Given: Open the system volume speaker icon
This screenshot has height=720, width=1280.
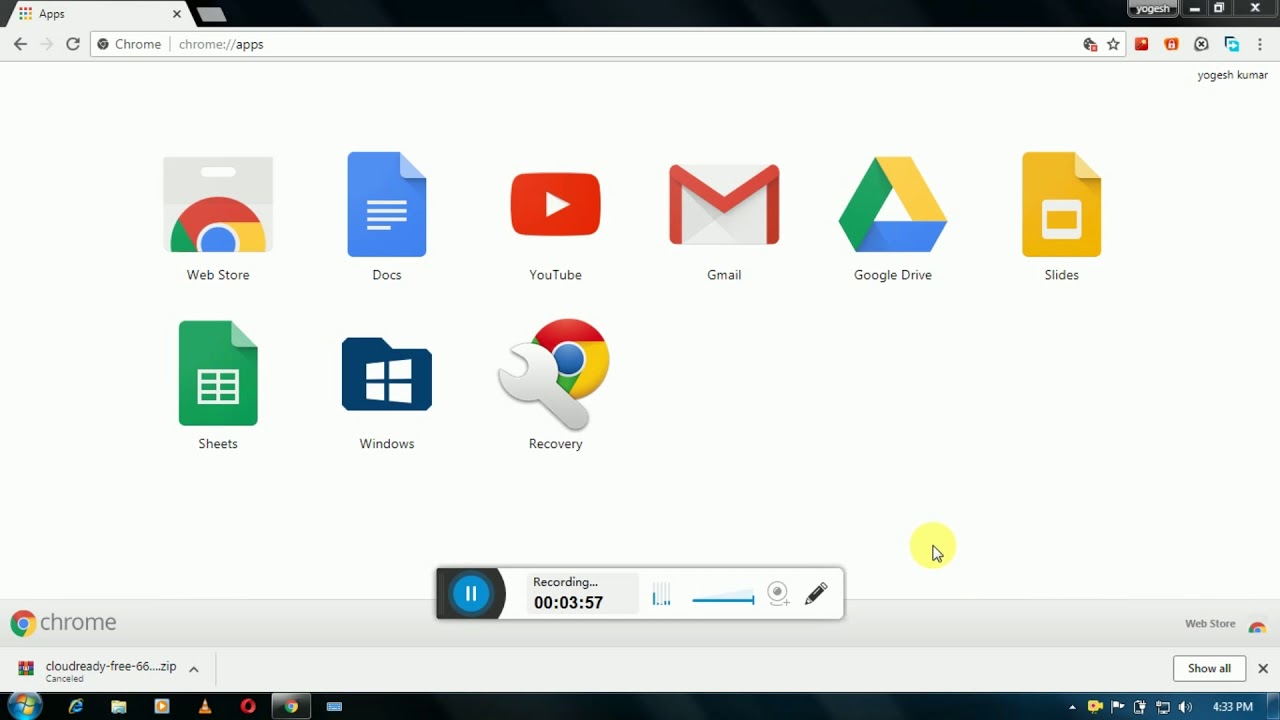Looking at the screenshot, I should click(1185, 706).
